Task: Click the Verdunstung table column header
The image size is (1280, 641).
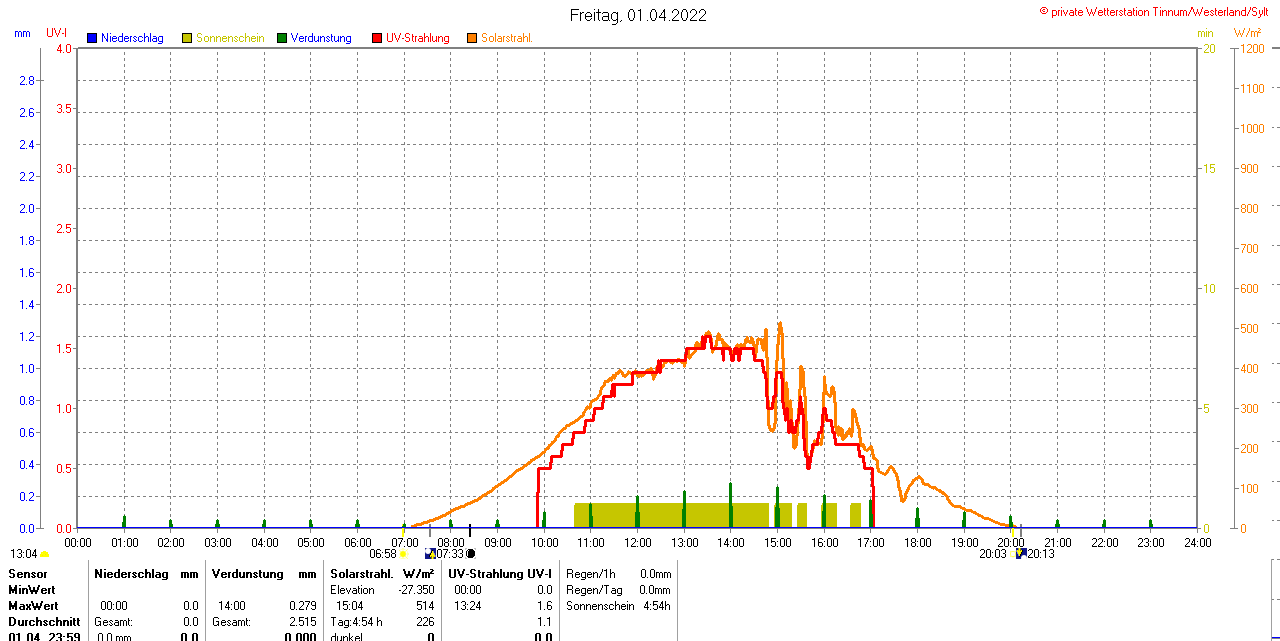Action: pyautogui.click(x=249, y=574)
